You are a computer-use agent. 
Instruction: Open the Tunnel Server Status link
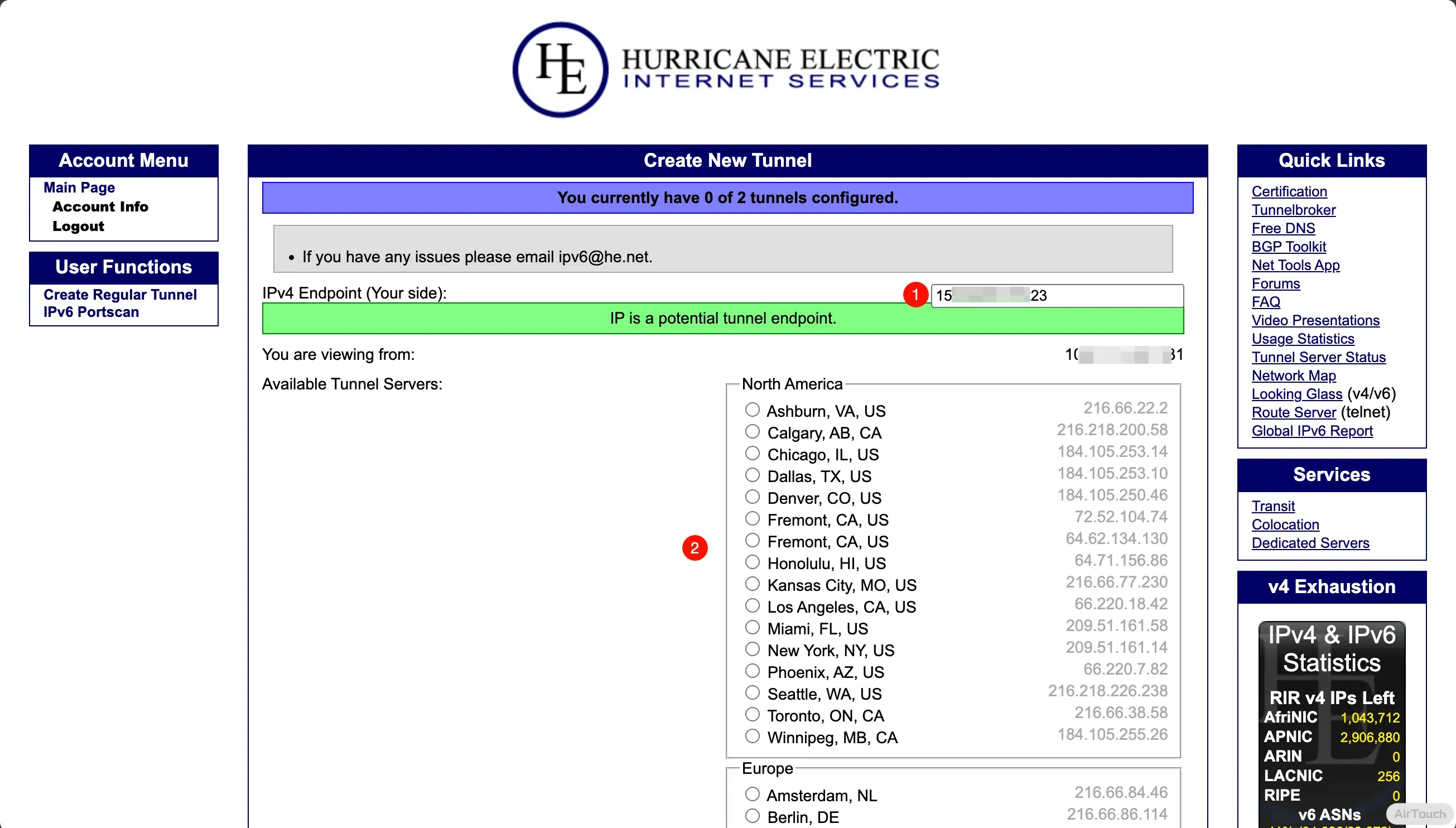pos(1318,357)
